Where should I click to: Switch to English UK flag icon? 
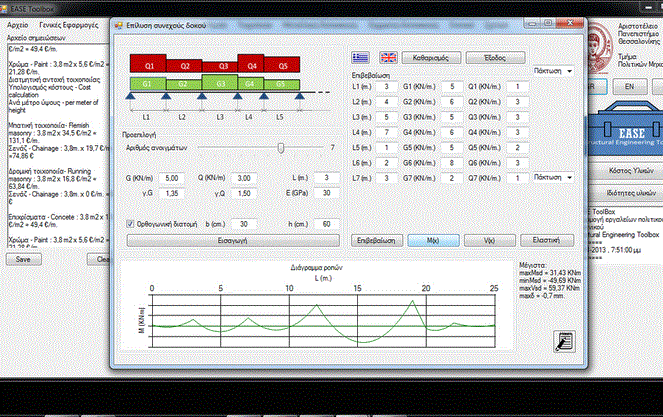(x=388, y=58)
